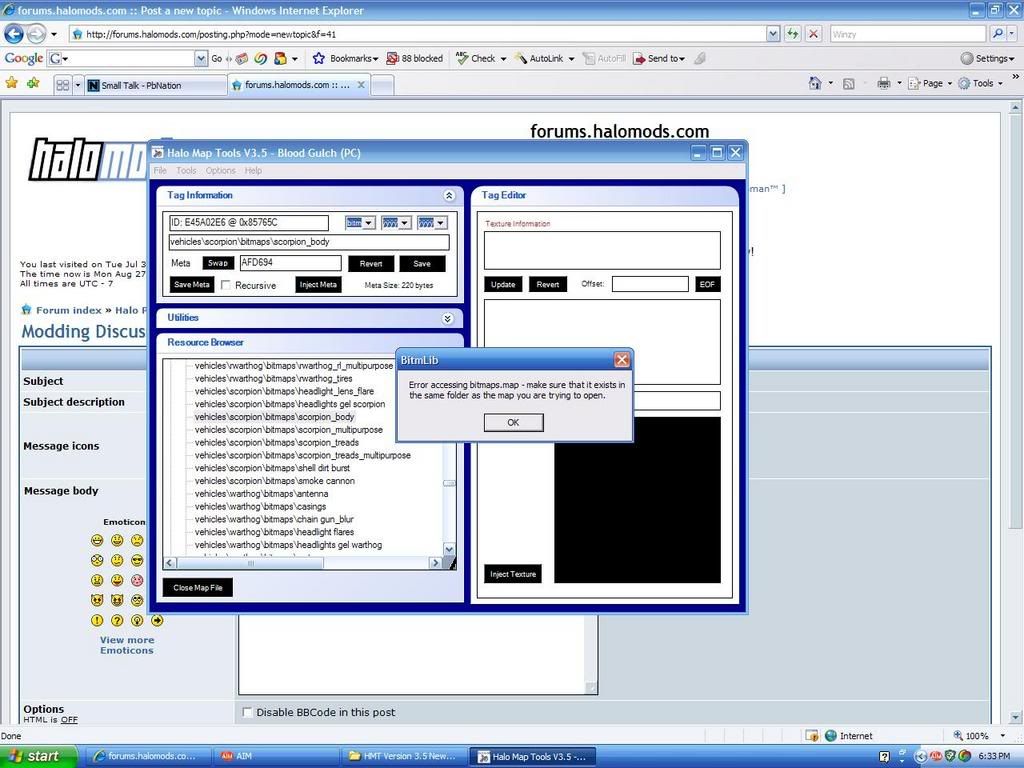This screenshot has height=768, width=1024.
Task: Click the Resource Browser vertical scroll down arrow
Action: (x=449, y=549)
